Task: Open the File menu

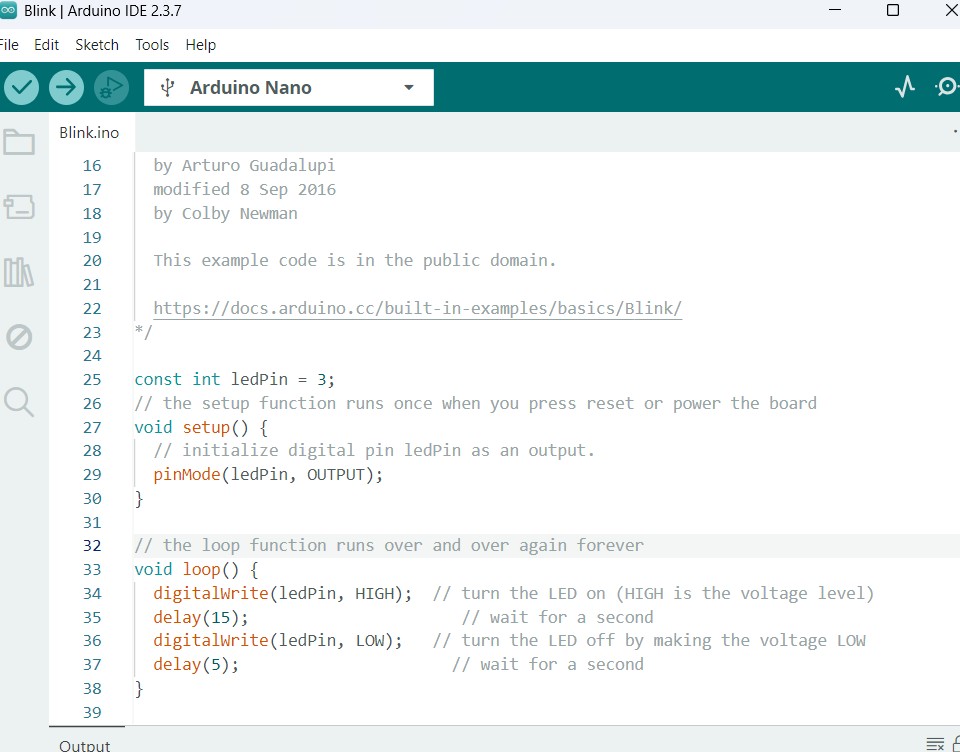Action: [x=9, y=44]
